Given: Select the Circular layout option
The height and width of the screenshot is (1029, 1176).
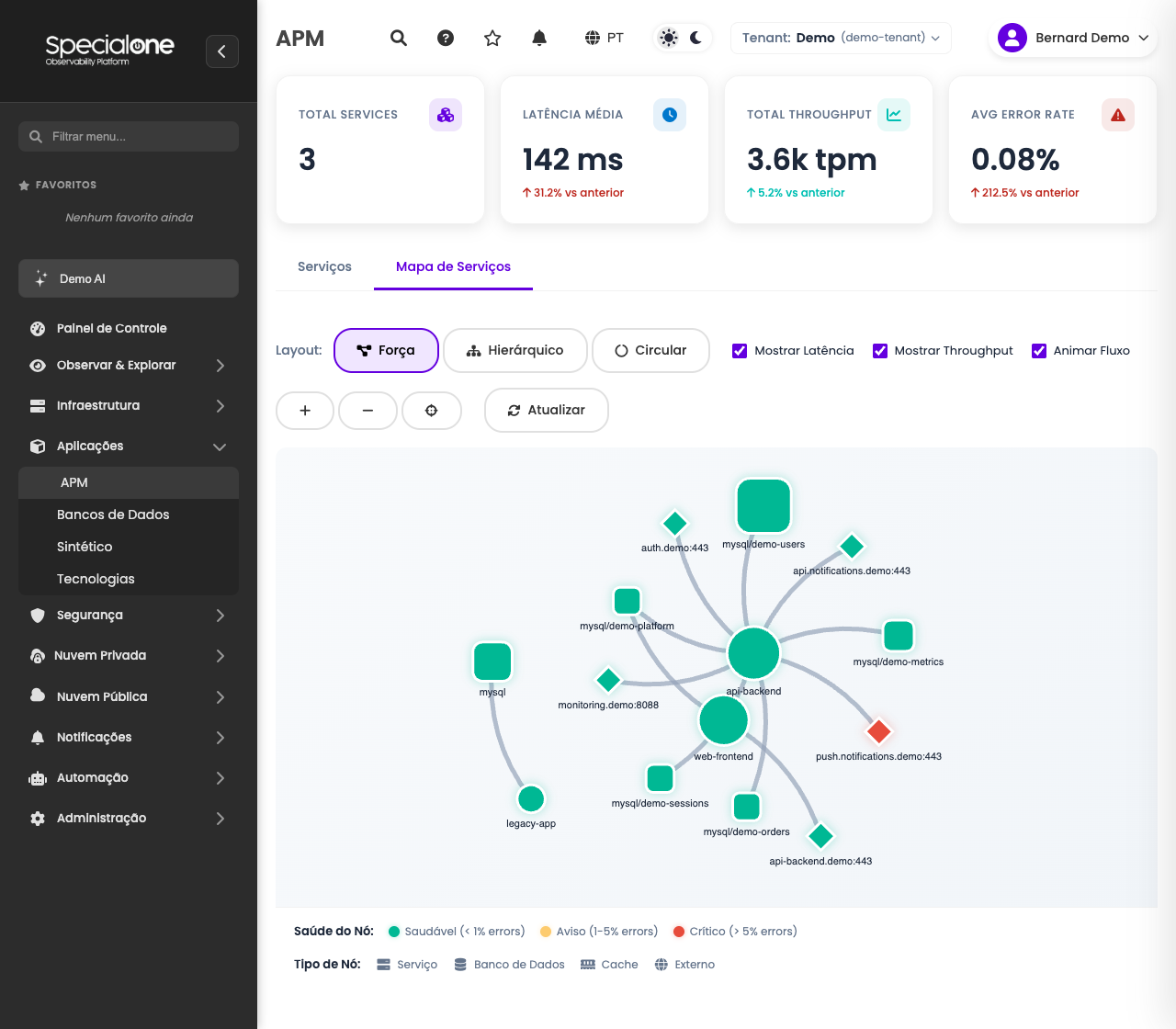Looking at the screenshot, I should (650, 350).
